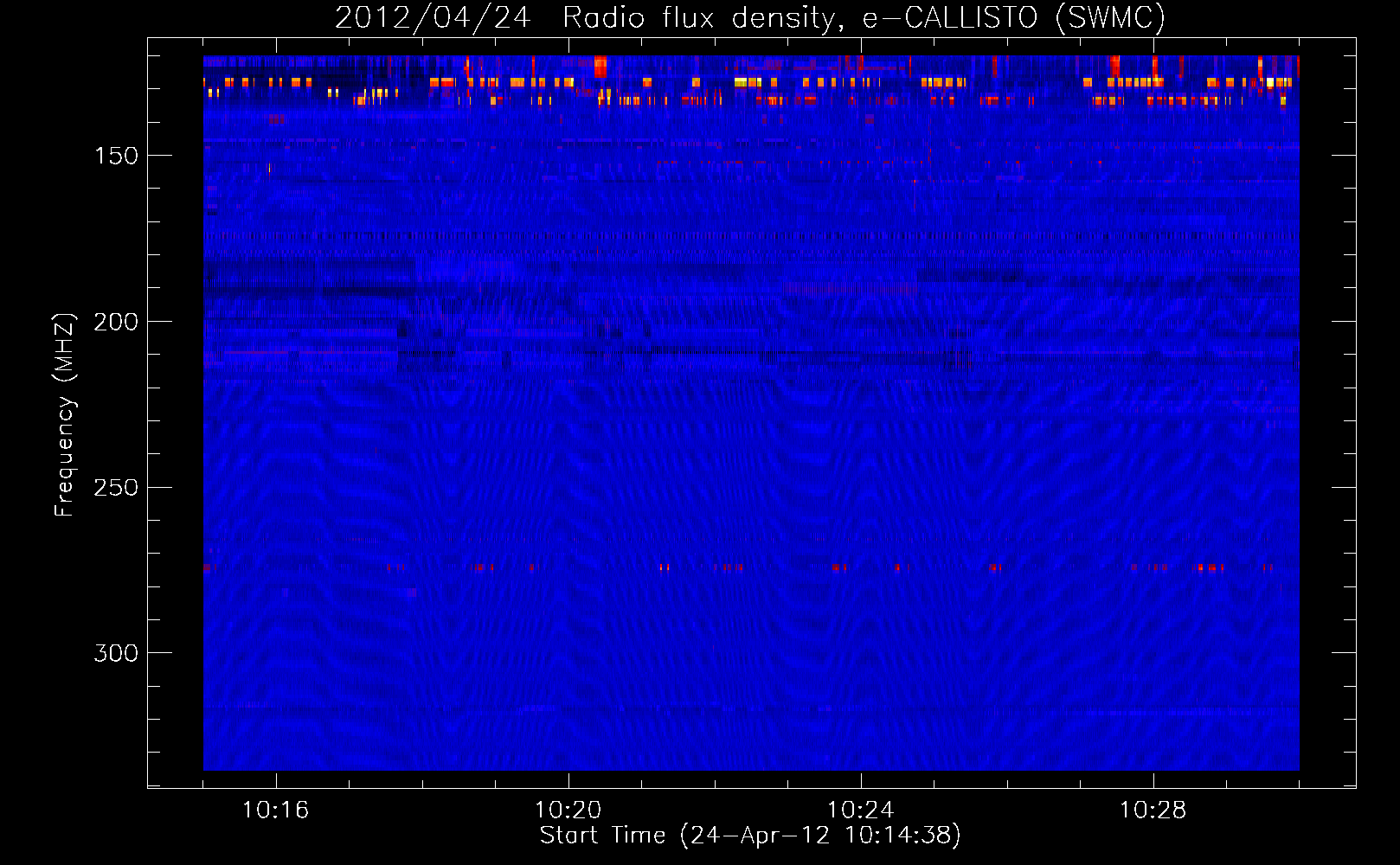
Task: Click the 300 frequency tick label
Action: tap(117, 653)
